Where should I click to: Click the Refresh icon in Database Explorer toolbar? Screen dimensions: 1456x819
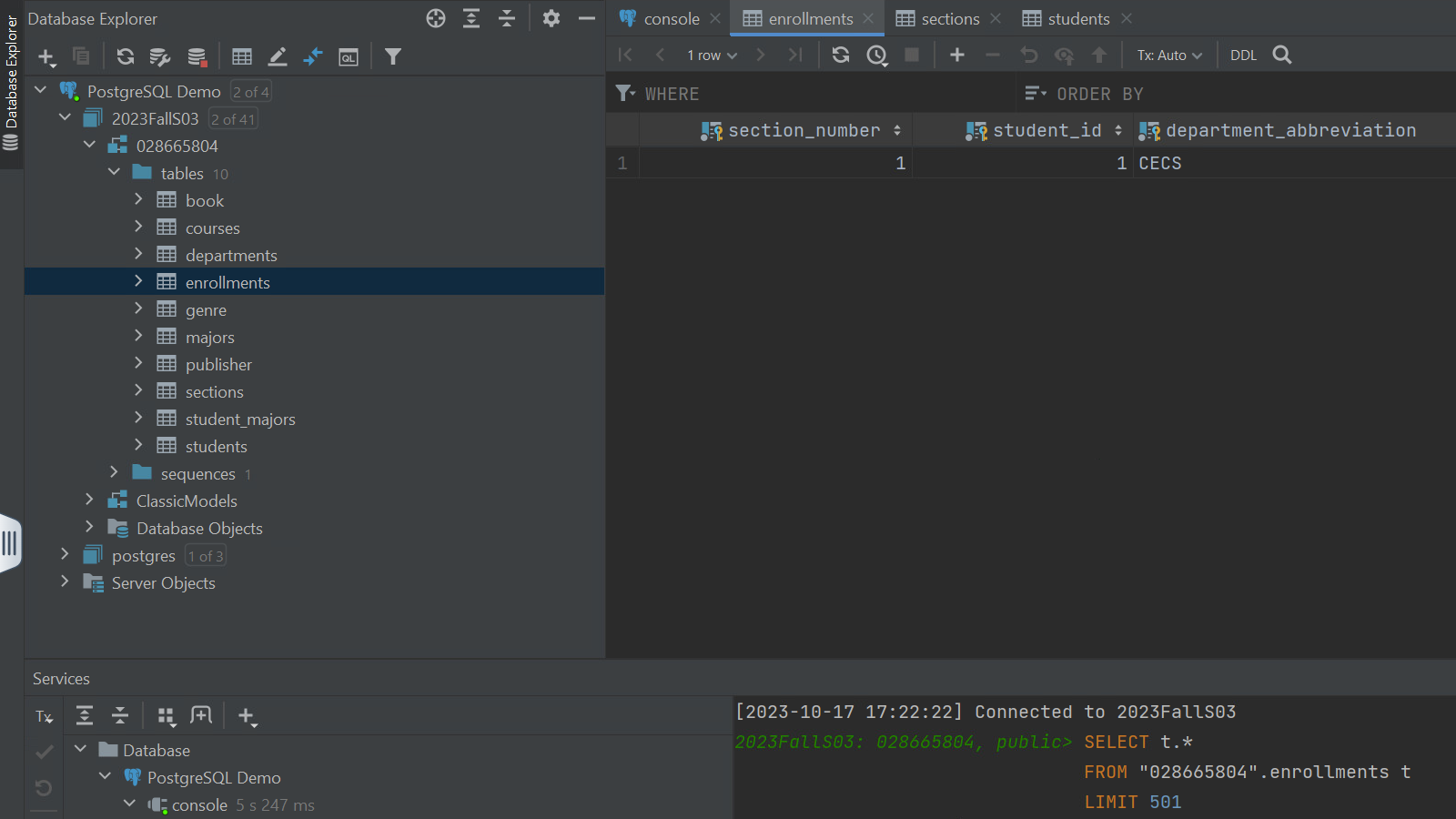(126, 56)
